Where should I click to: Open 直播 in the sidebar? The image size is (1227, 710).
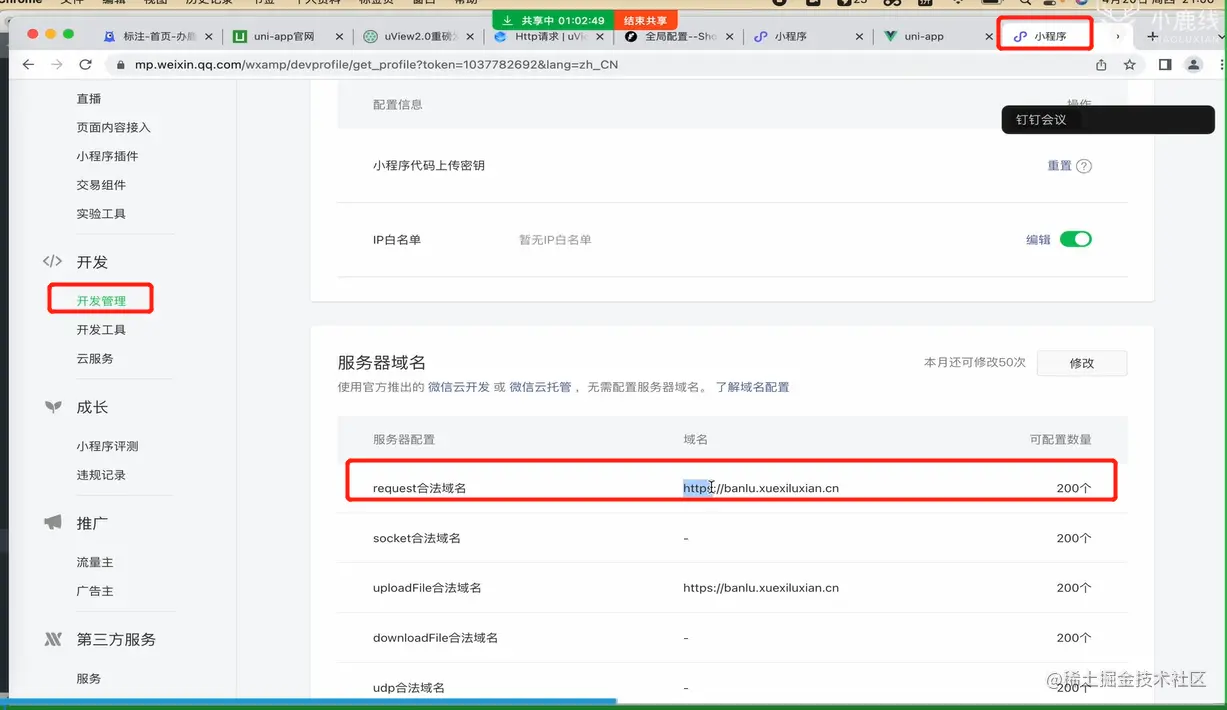point(89,99)
